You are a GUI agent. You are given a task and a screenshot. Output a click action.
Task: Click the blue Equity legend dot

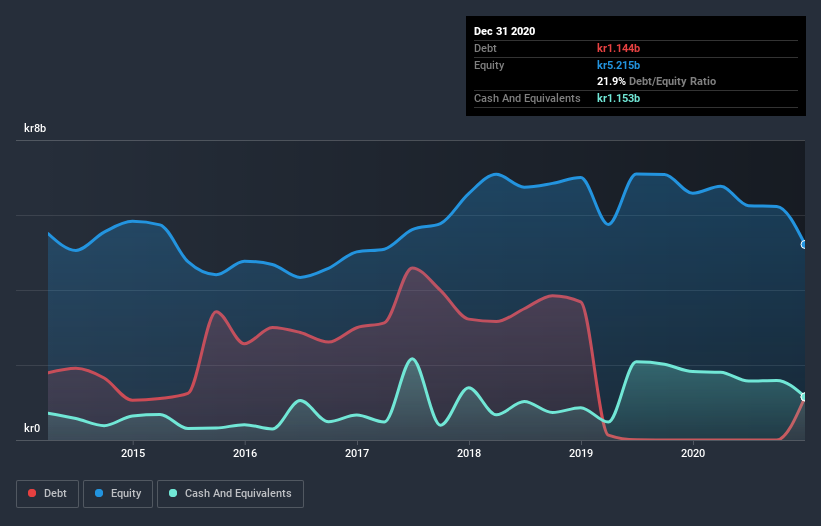99,493
